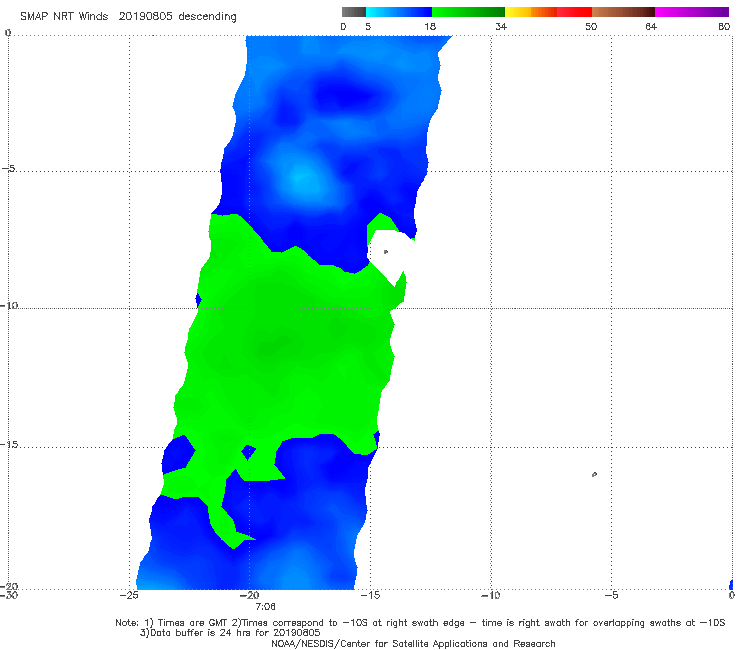Click the latitude axis label '-5'
Screen dimensions: 740x650
[8, 168]
